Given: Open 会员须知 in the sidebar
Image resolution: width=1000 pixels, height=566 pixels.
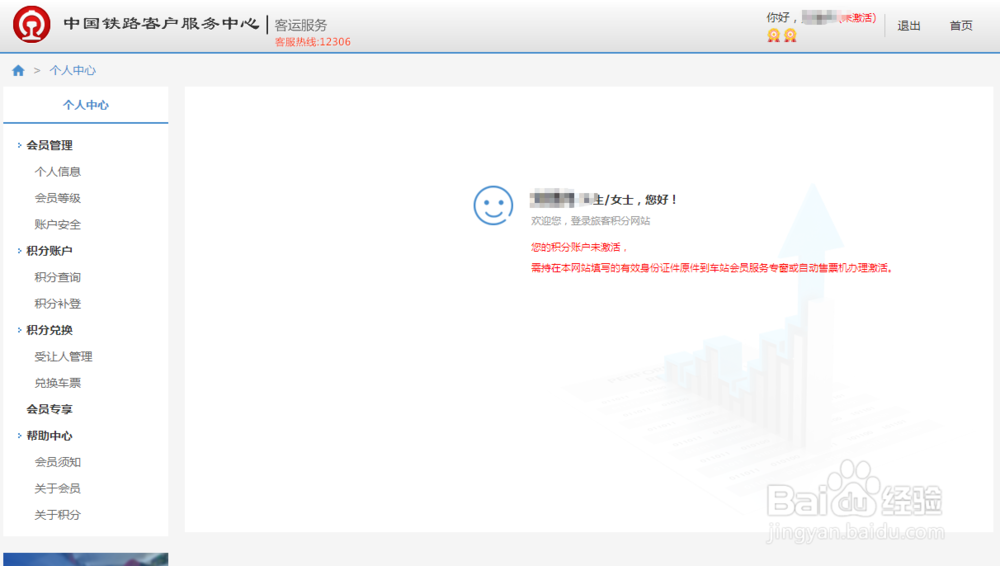Looking at the screenshot, I should 57,462.
